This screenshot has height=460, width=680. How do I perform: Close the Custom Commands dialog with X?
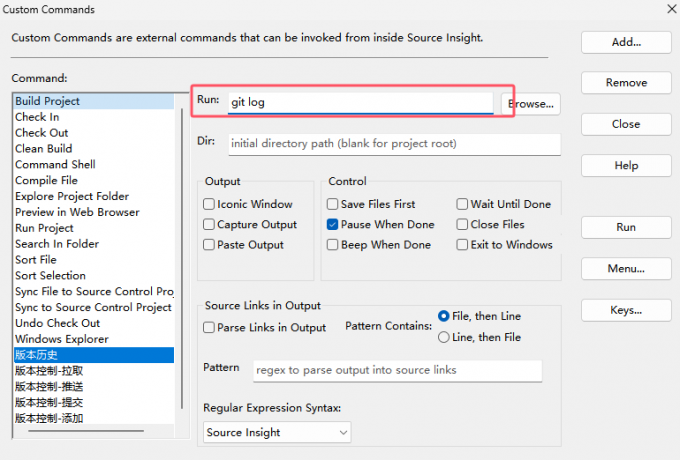click(x=672, y=9)
